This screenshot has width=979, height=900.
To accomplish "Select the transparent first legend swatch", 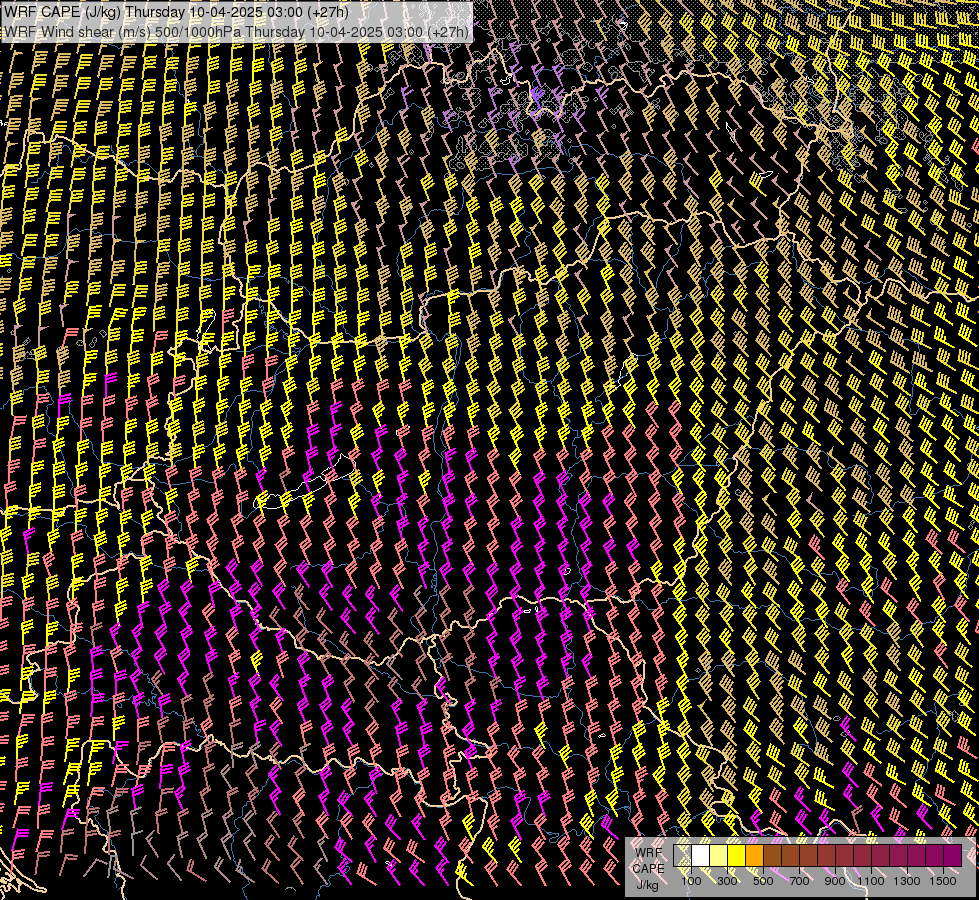I will coord(682,855).
